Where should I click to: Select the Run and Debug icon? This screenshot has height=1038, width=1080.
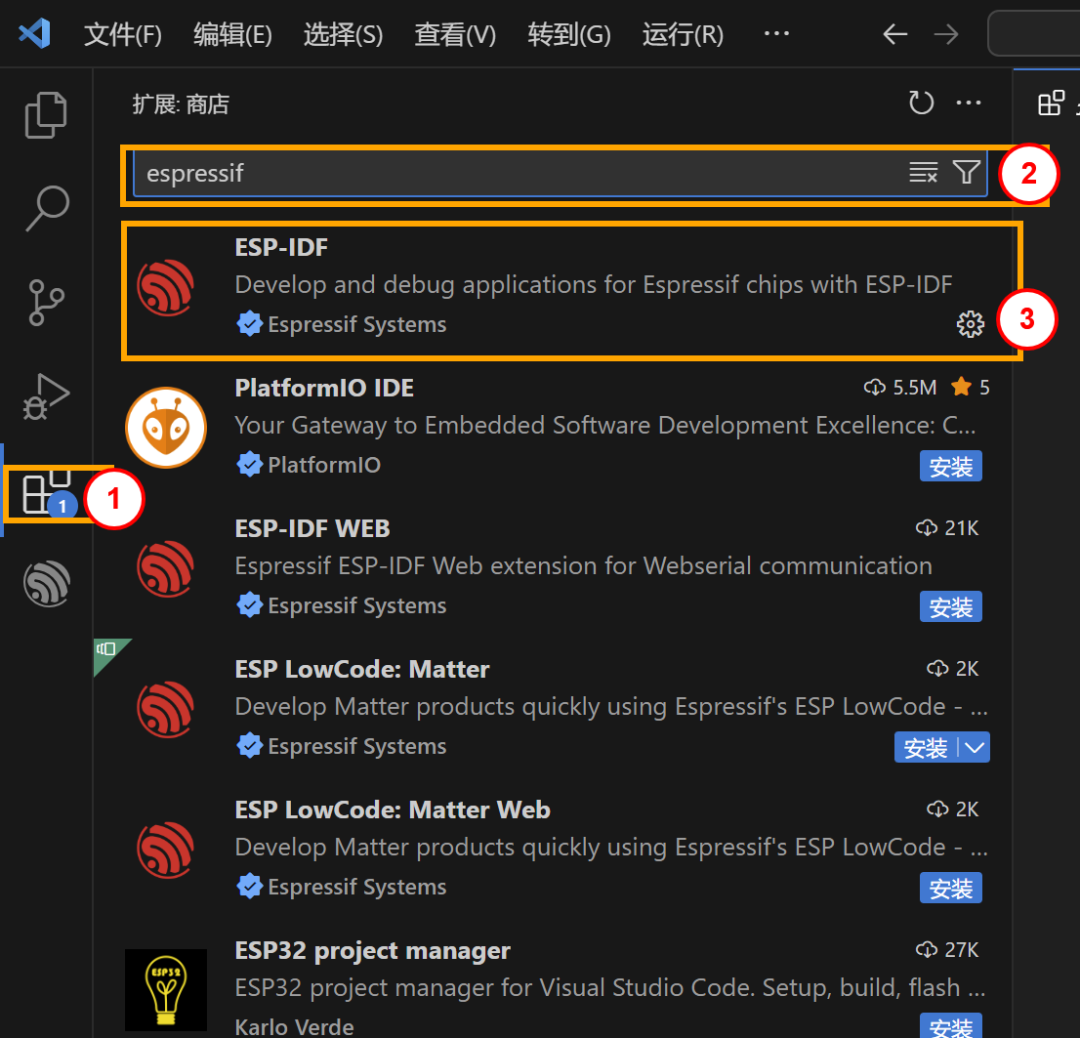point(46,396)
